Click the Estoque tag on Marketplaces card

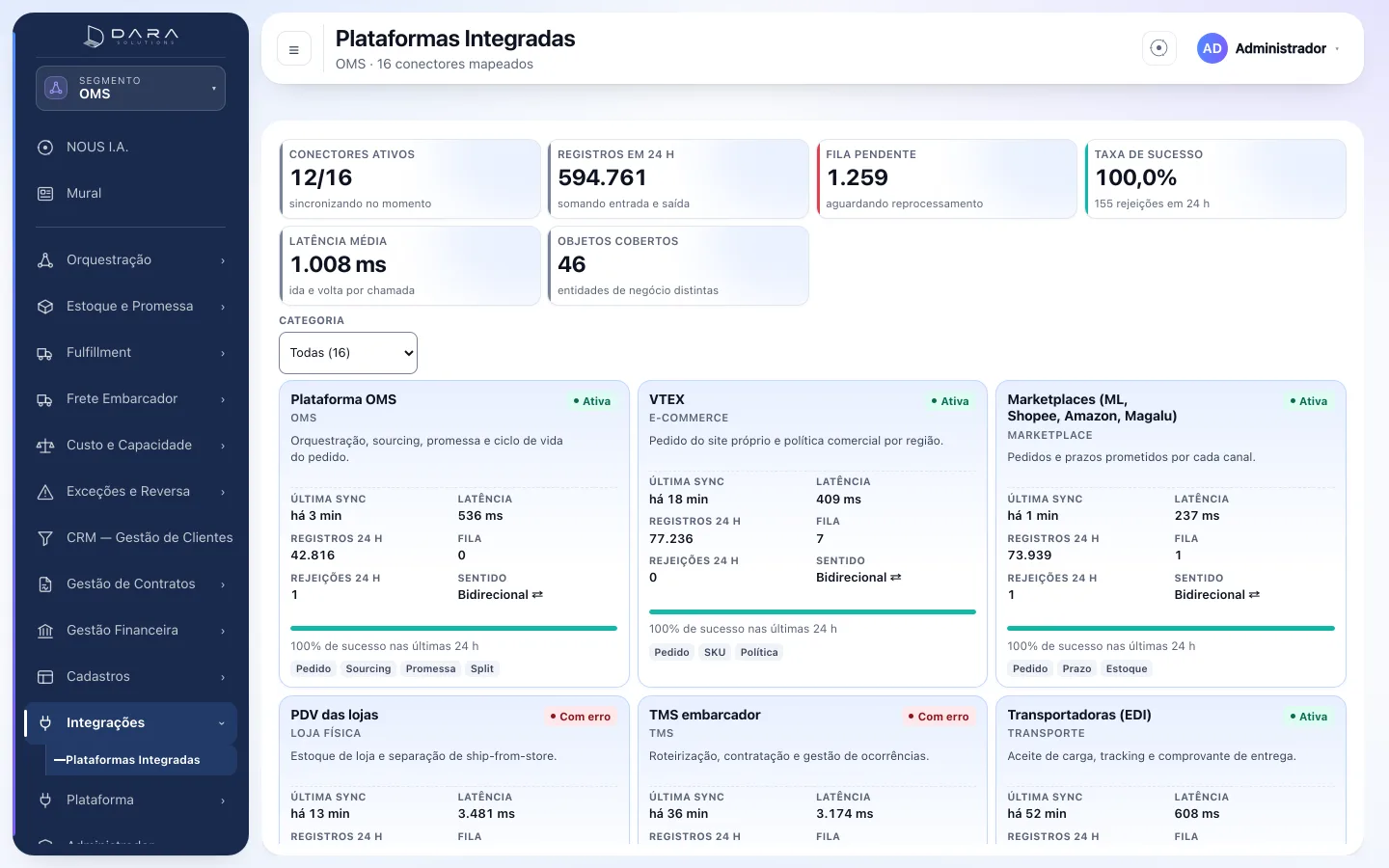click(x=1127, y=669)
